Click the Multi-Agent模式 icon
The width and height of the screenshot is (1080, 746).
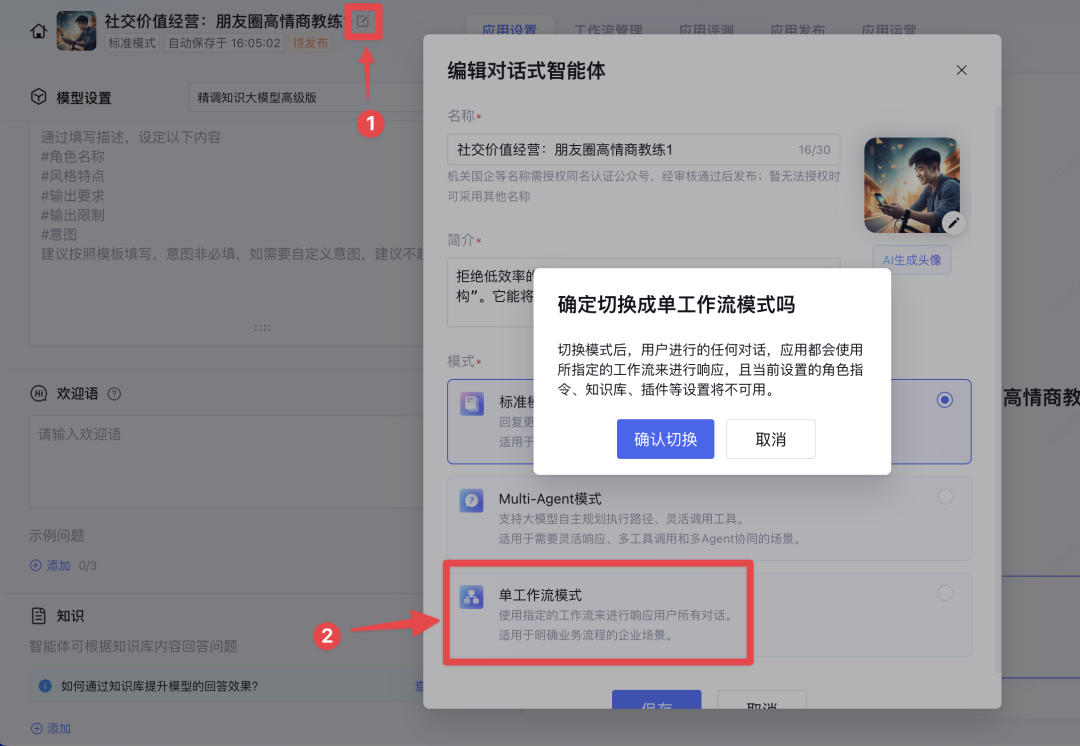click(472, 500)
